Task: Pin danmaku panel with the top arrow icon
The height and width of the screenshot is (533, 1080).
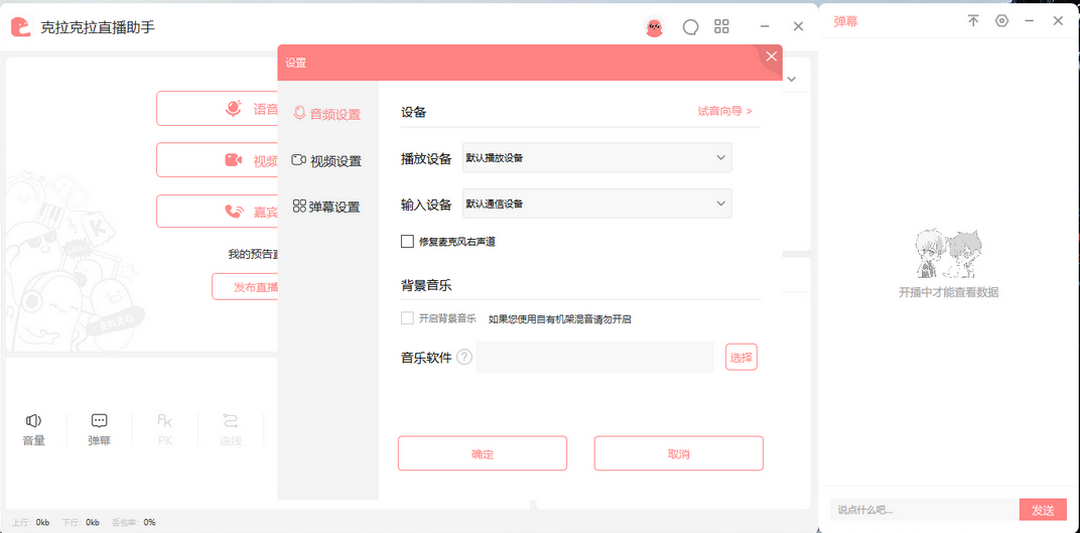Action: (973, 21)
